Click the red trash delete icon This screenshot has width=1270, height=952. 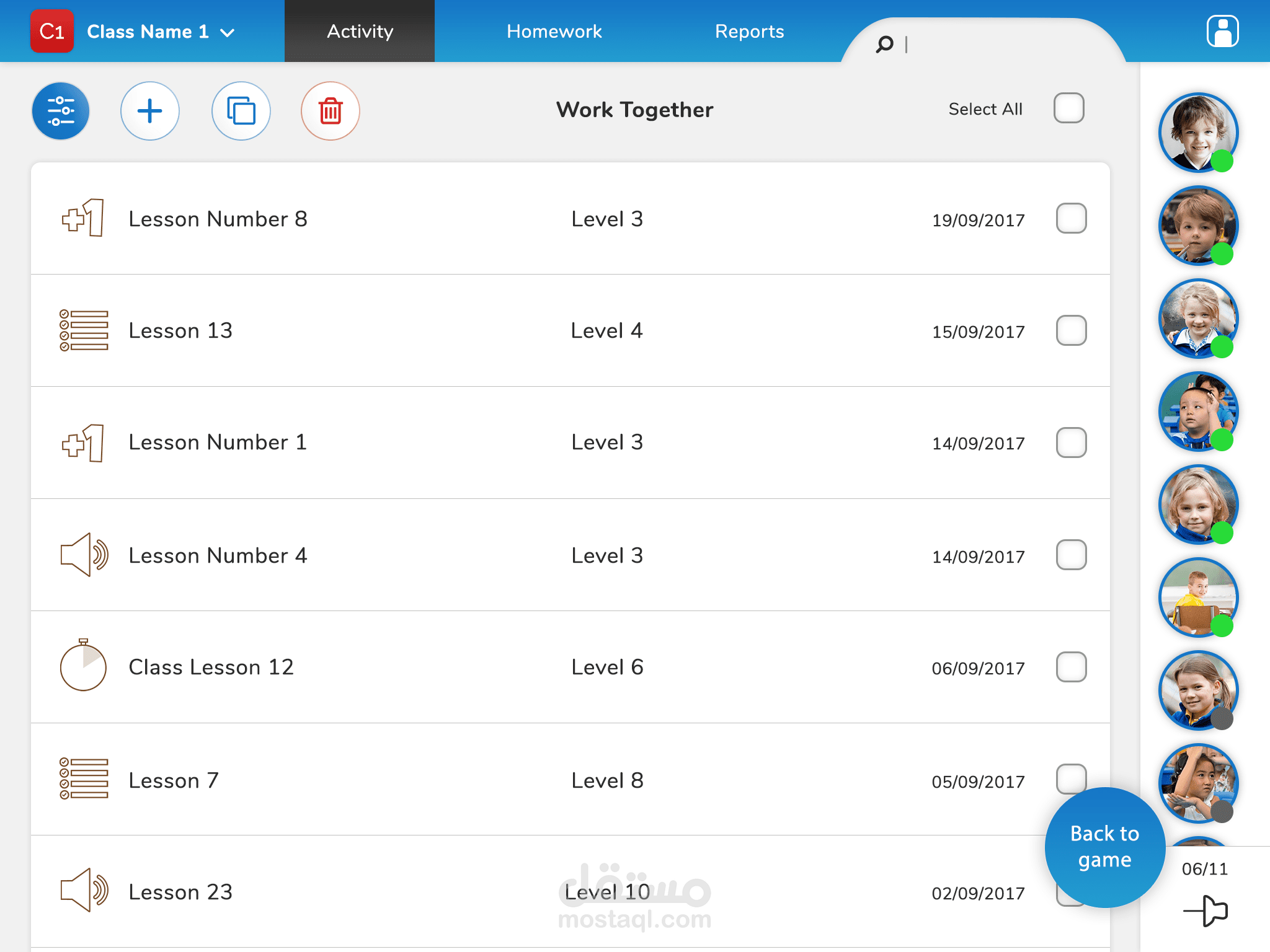click(x=330, y=111)
